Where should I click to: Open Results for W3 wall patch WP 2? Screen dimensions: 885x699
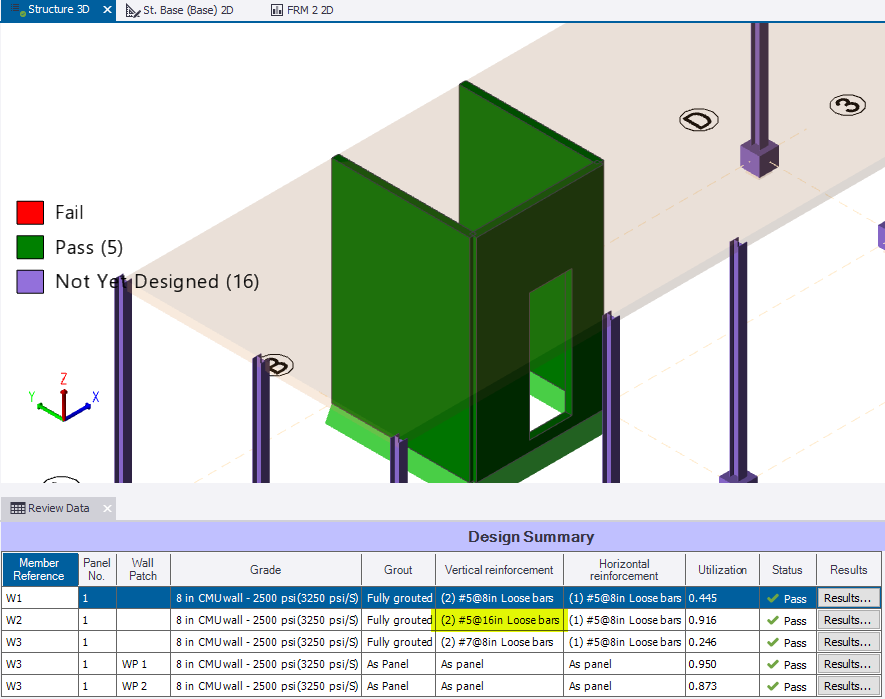pyautogui.click(x=848, y=686)
